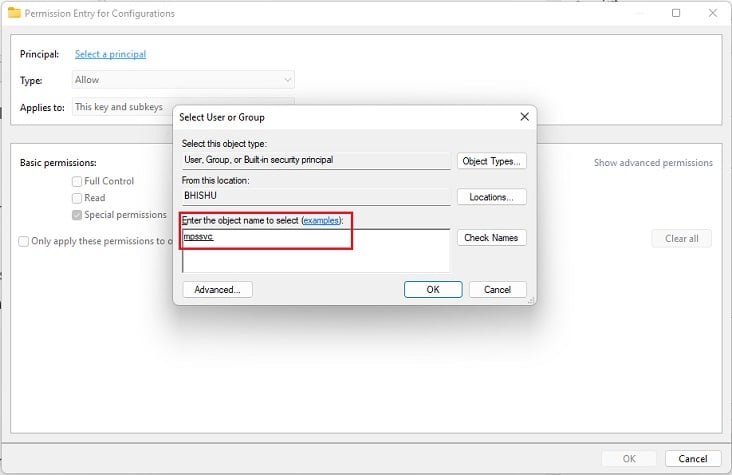Screen dimensions: 732x475
Task: Click the Select a principal link
Action: [x=110, y=54]
